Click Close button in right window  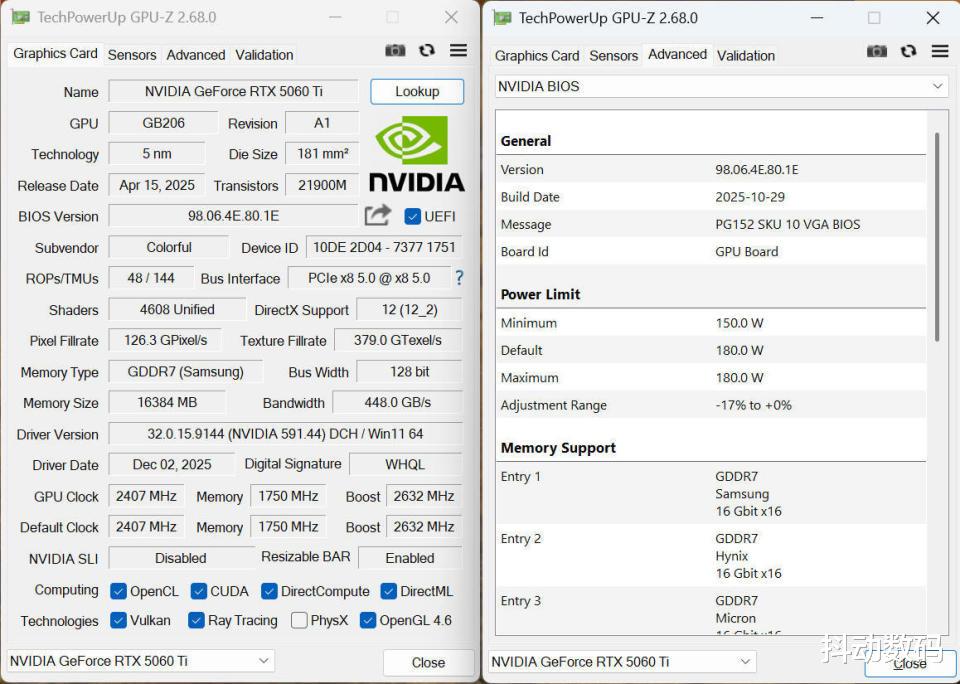910,664
